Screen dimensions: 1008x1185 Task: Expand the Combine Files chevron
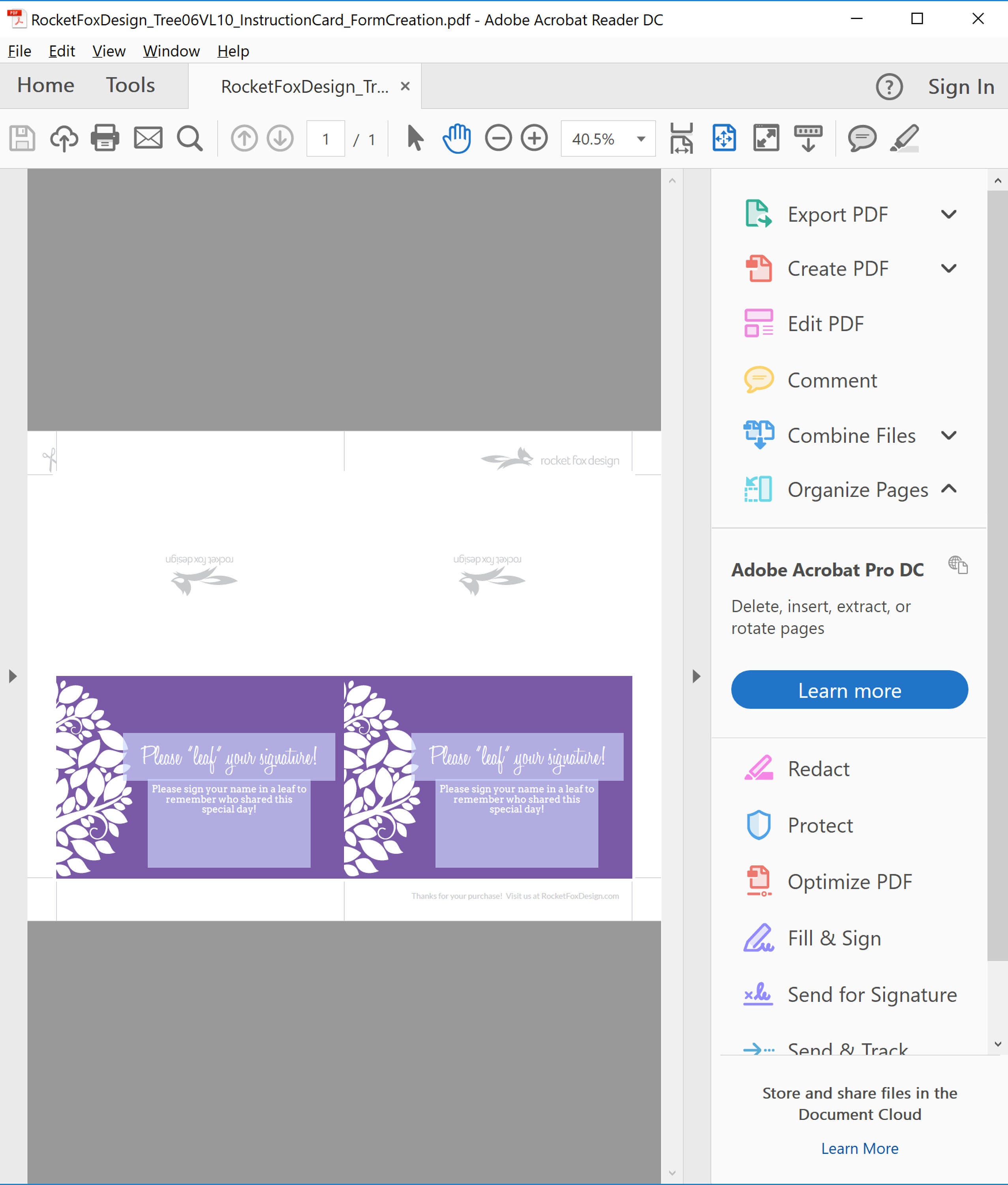[948, 436]
